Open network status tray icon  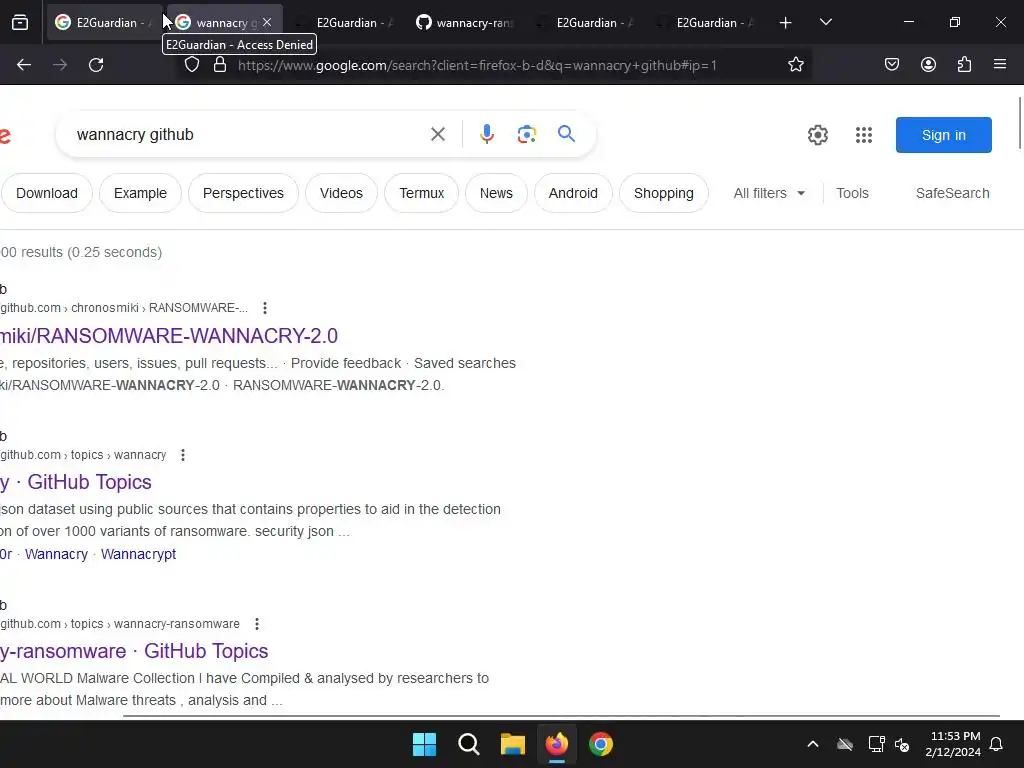(x=876, y=744)
